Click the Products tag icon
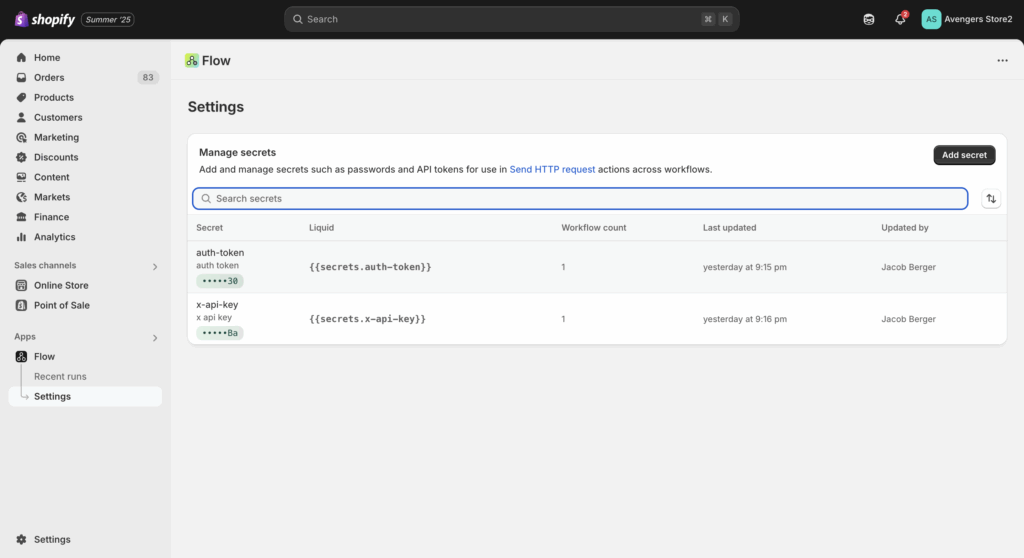Viewport: 1024px width, 558px height. click(22, 97)
